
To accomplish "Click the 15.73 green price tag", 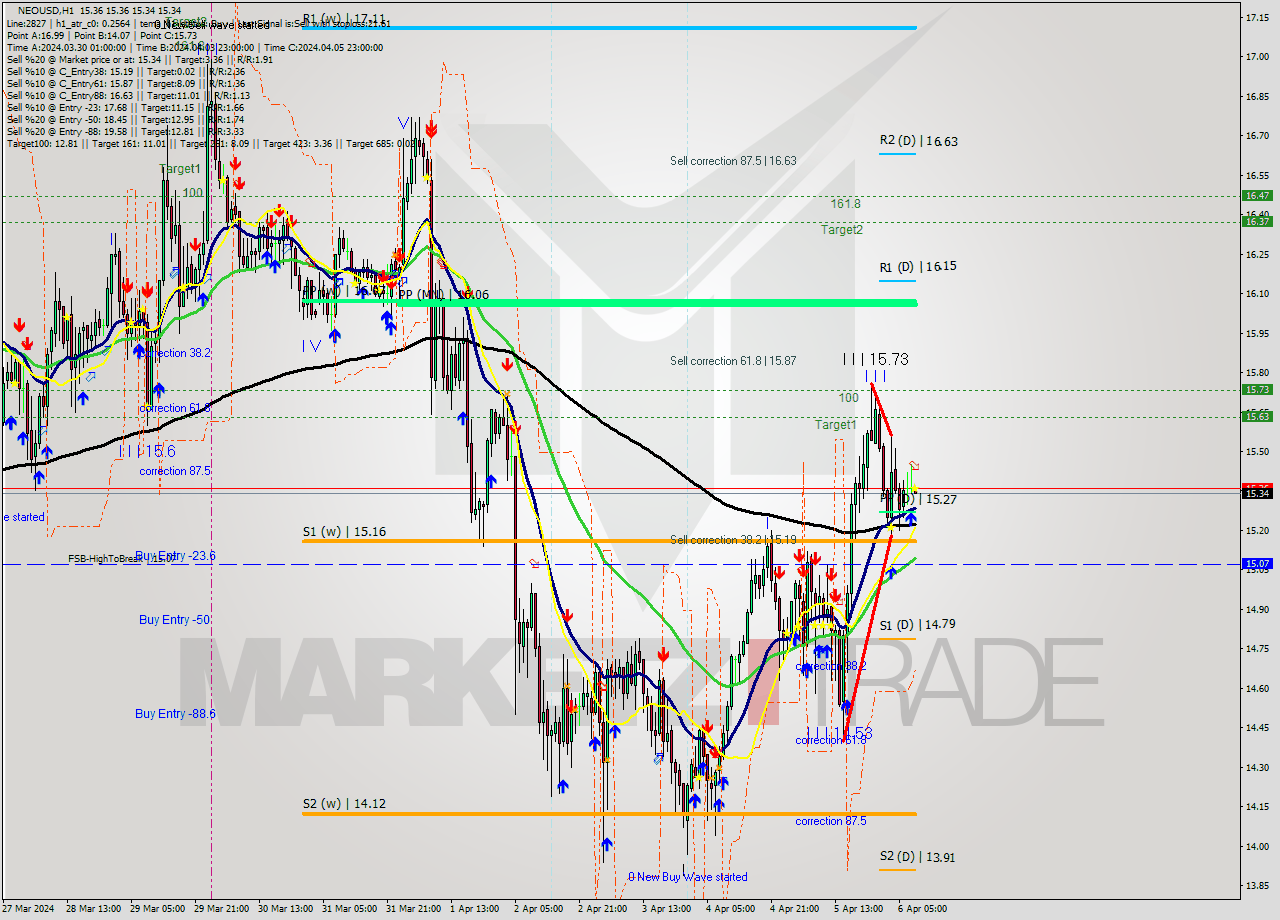I will [1256, 390].
